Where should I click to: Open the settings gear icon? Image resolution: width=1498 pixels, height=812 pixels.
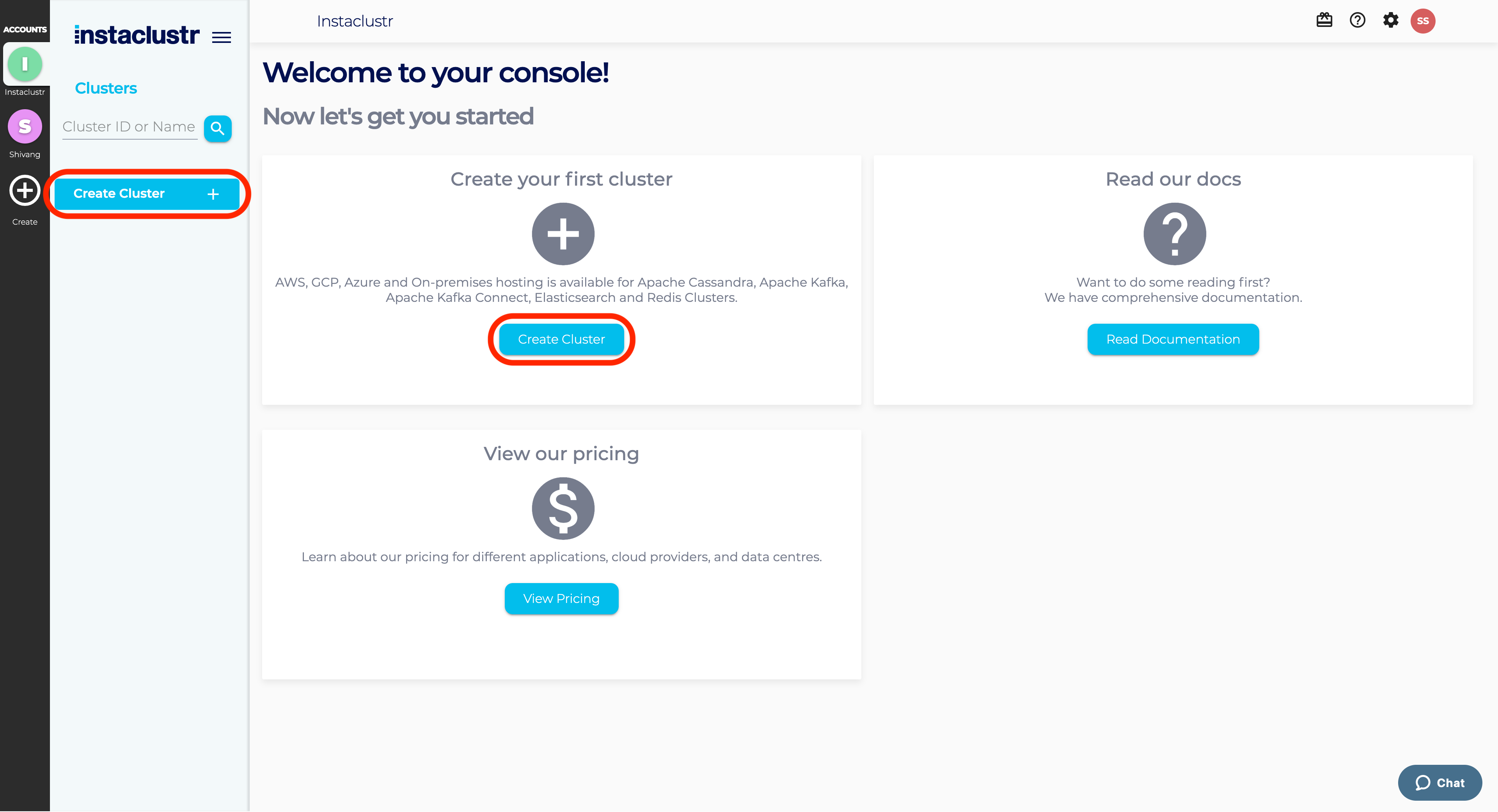point(1390,20)
